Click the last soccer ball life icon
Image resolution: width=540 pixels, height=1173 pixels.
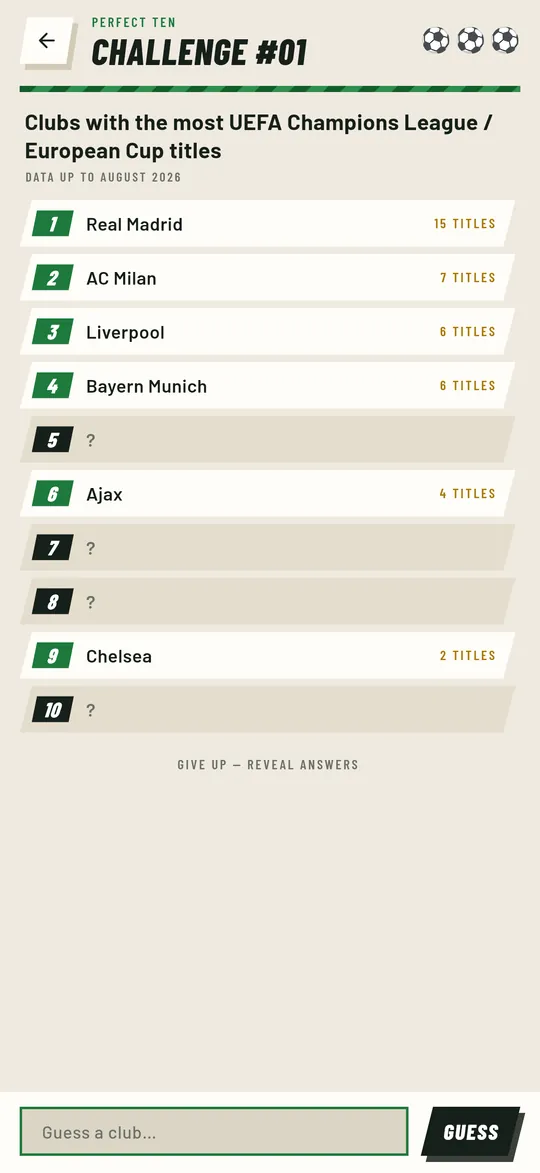[505, 40]
